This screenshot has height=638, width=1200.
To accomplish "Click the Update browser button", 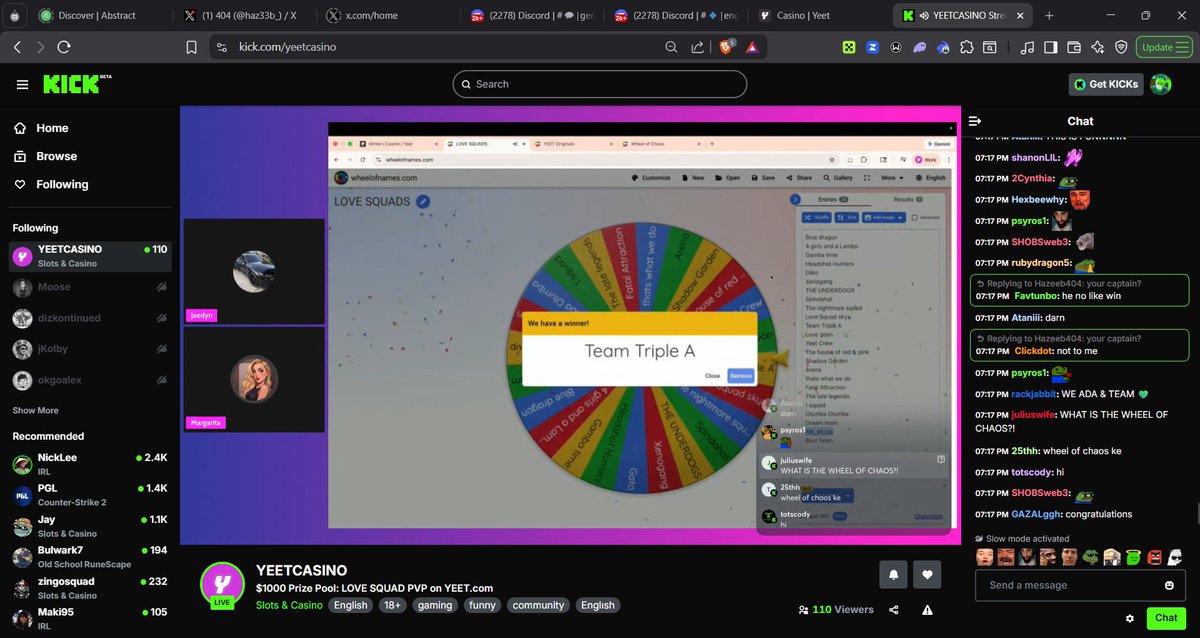I will pos(1164,47).
